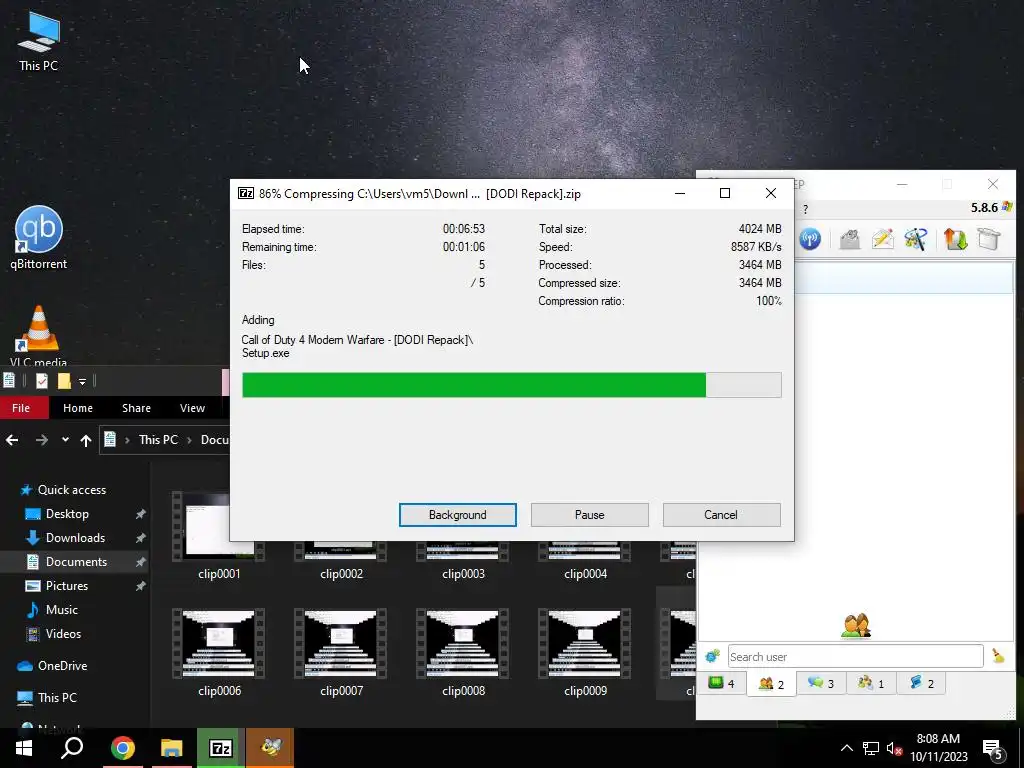Open taskbar Search magnifier
Screen dimensions: 1024x768
72,748
